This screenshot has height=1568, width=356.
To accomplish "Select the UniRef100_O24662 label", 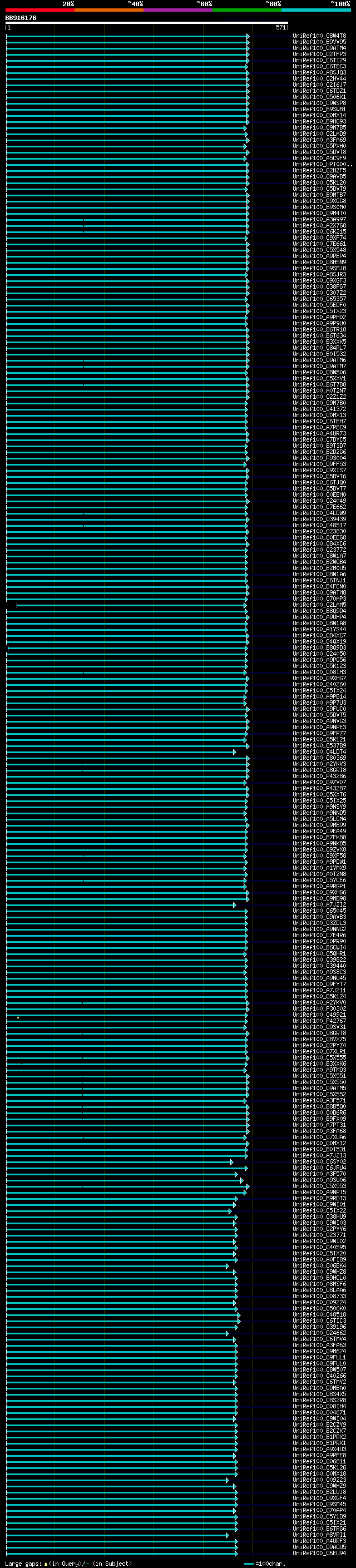I will coord(319,1332).
